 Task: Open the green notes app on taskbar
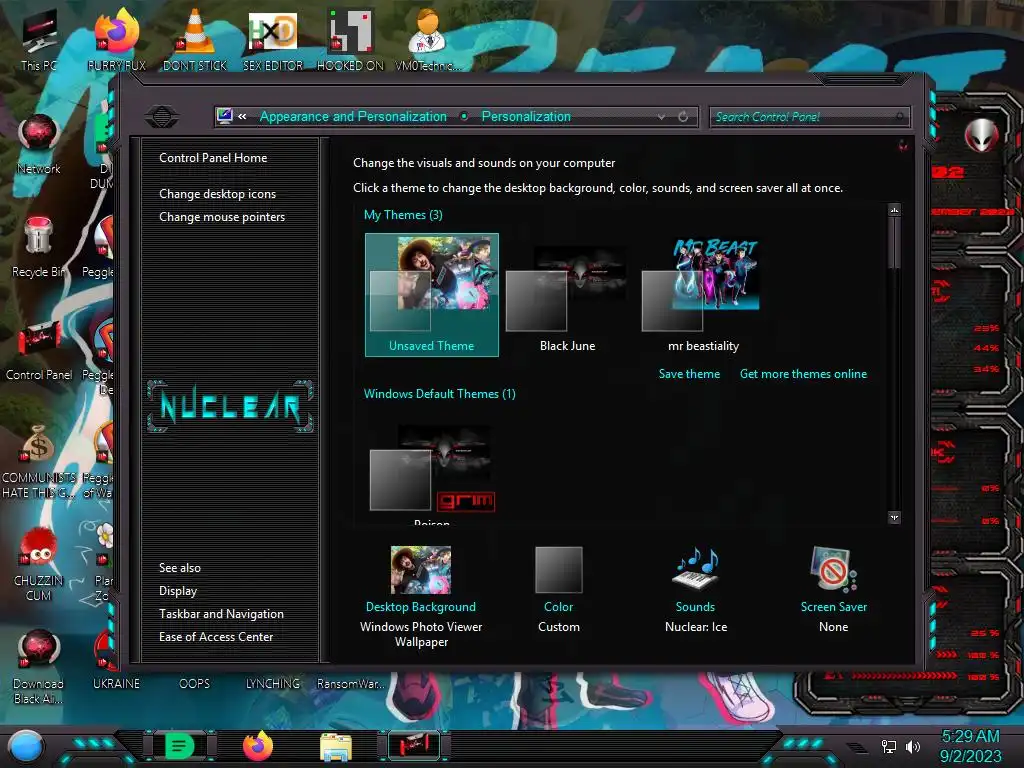pyautogui.click(x=179, y=746)
